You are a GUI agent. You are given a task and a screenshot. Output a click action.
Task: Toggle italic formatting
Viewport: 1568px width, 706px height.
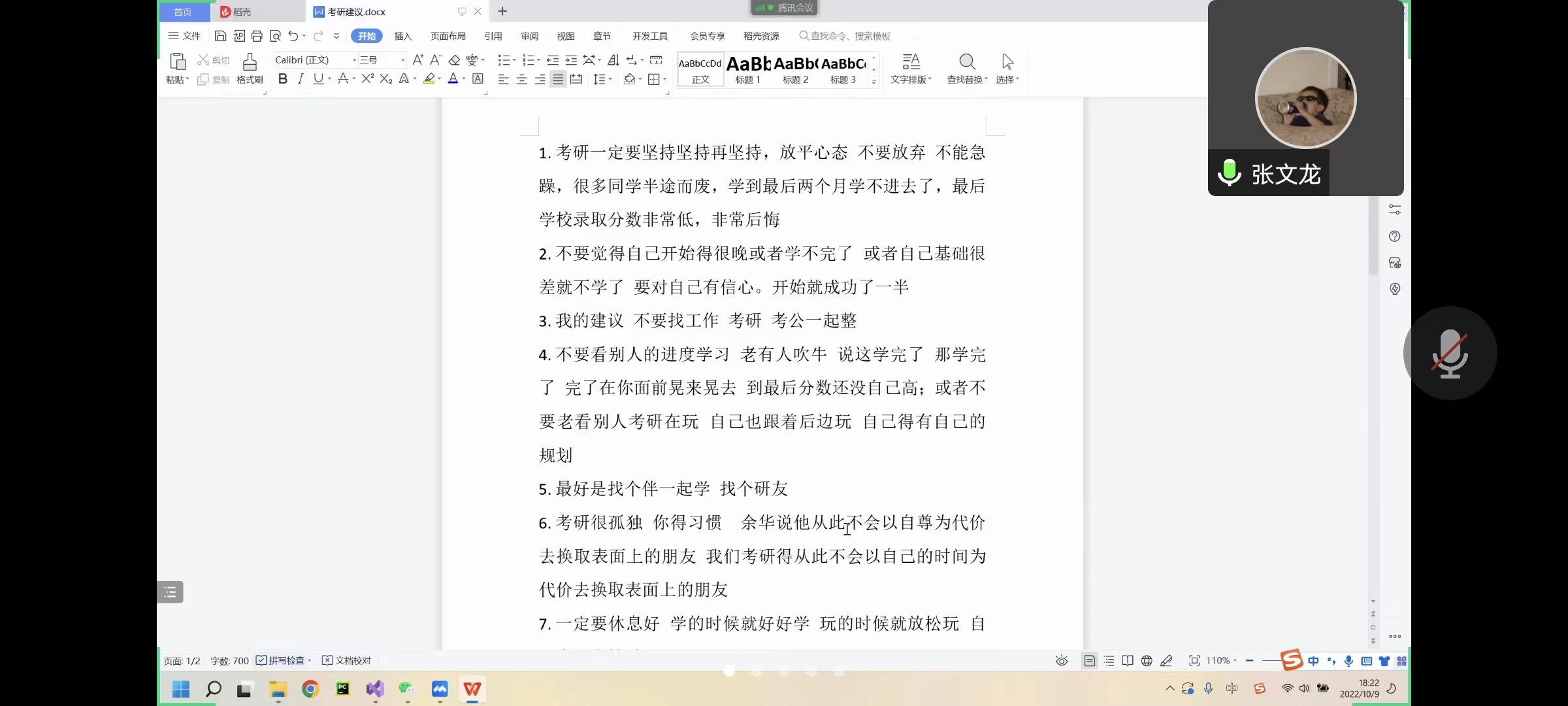(300, 79)
